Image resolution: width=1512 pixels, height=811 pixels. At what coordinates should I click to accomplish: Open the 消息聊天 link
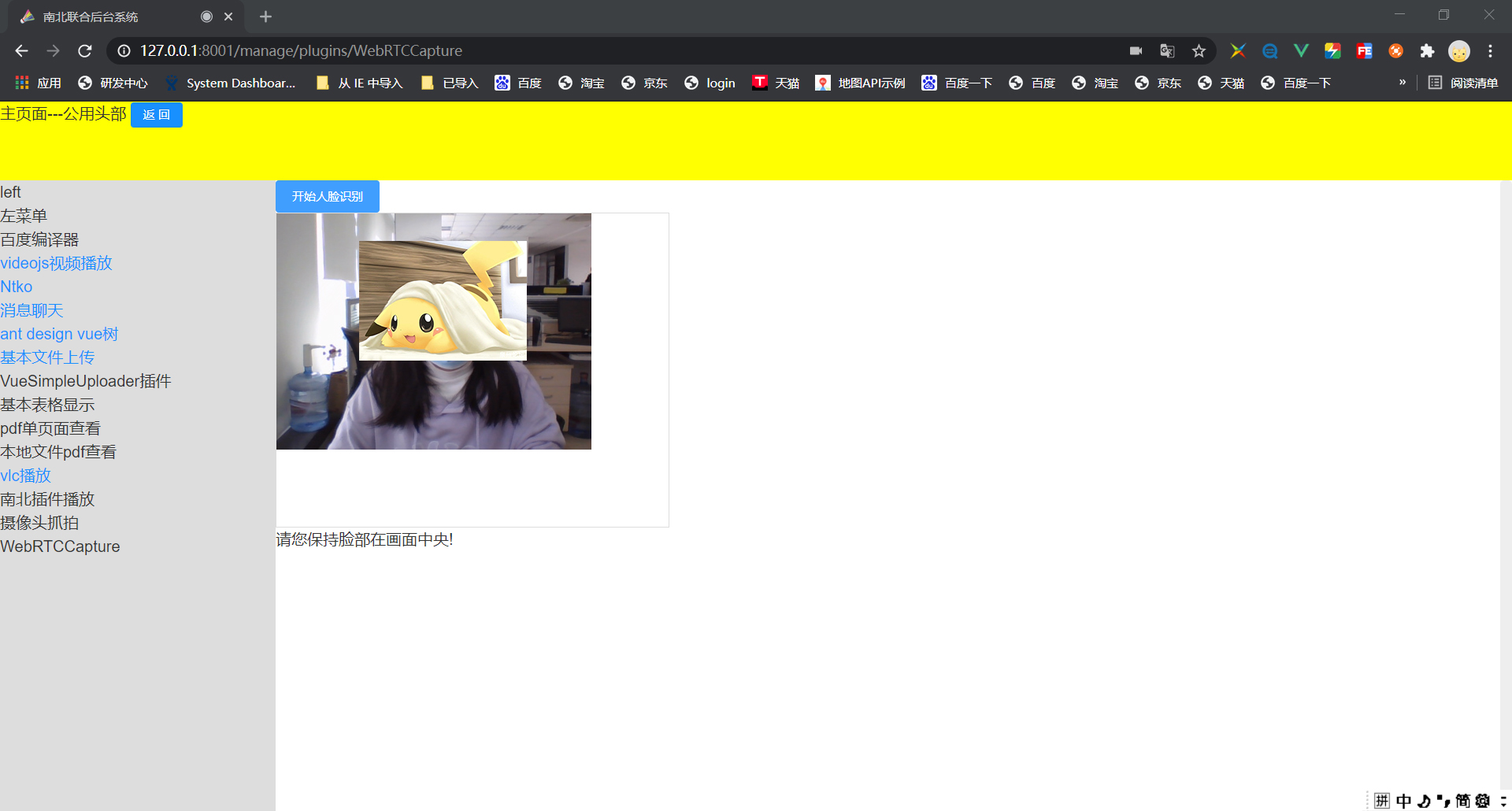[x=31, y=310]
